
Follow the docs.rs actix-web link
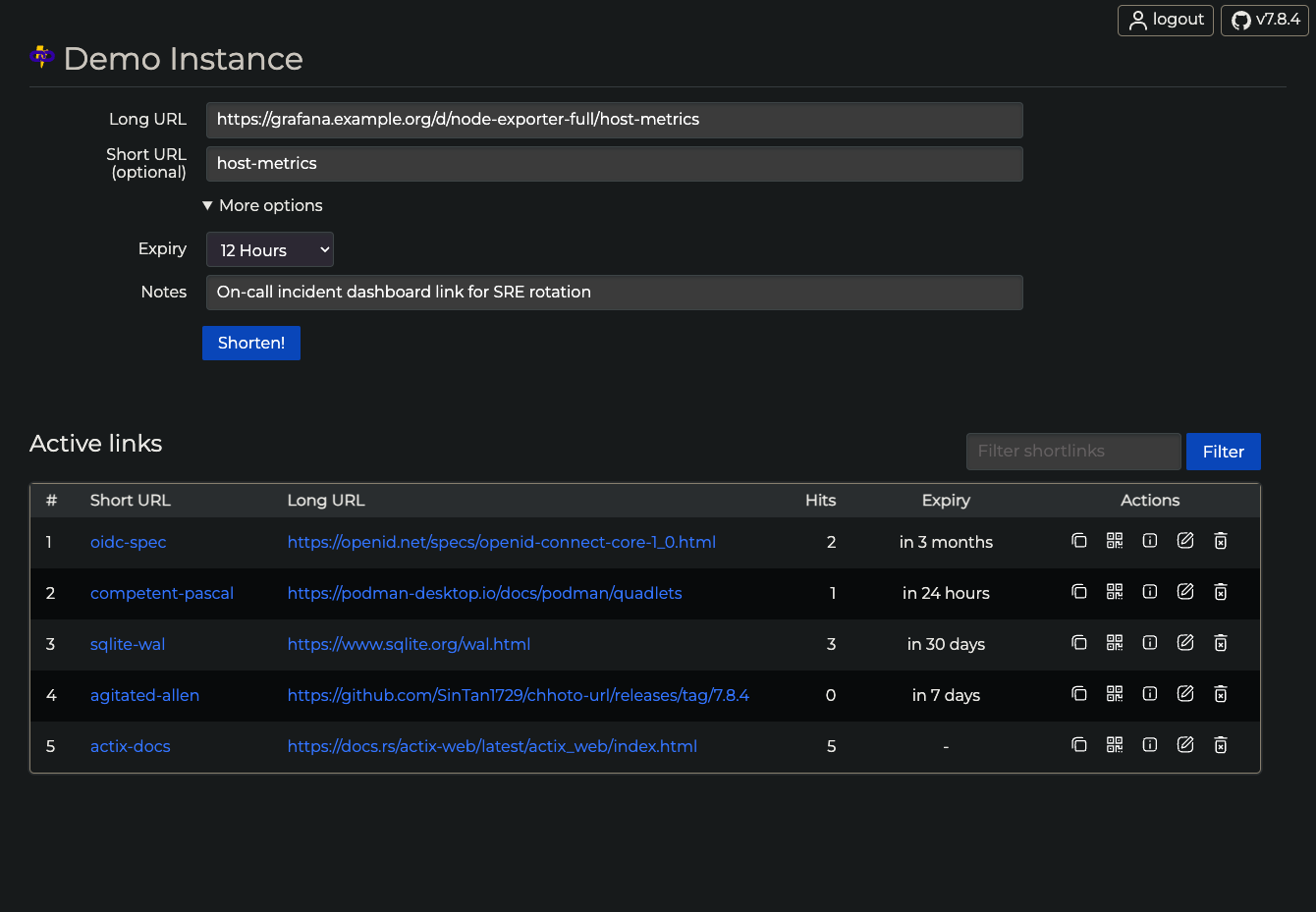tap(492, 746)
